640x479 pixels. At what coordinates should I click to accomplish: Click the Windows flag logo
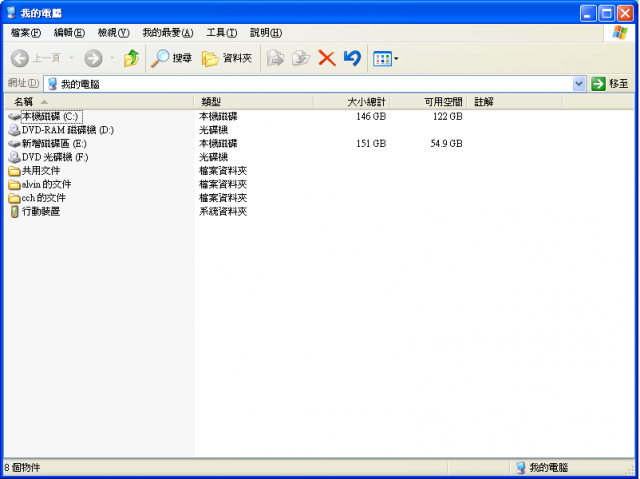(620, 33)
